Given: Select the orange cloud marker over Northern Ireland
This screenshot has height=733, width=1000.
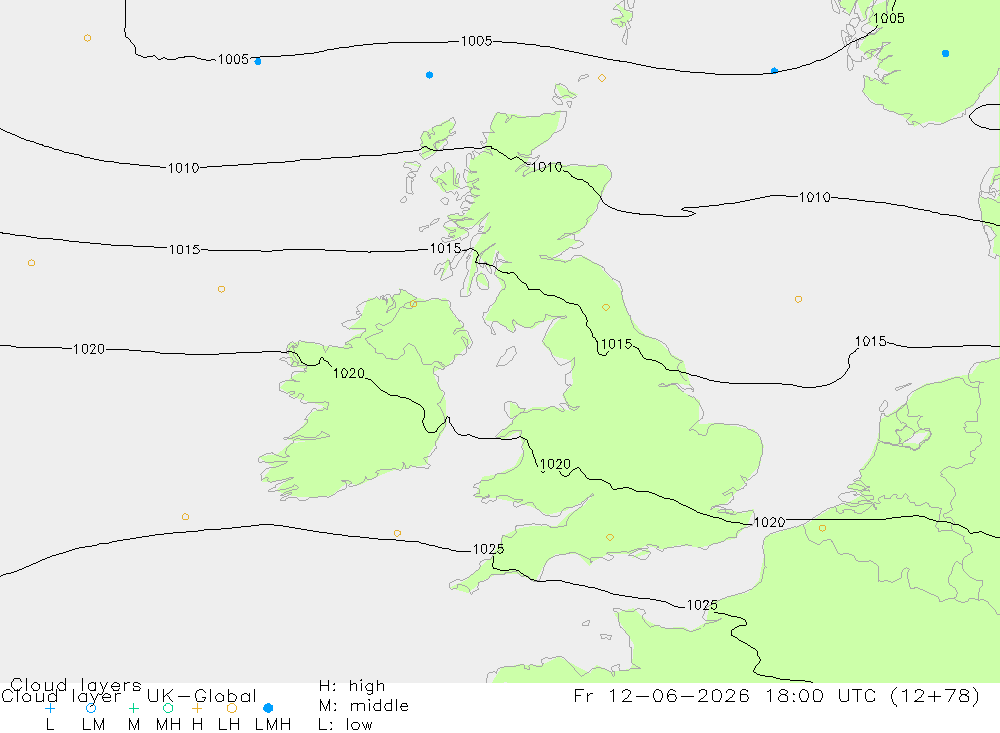Looking at the screenshot, I should [x=413, y=304].
